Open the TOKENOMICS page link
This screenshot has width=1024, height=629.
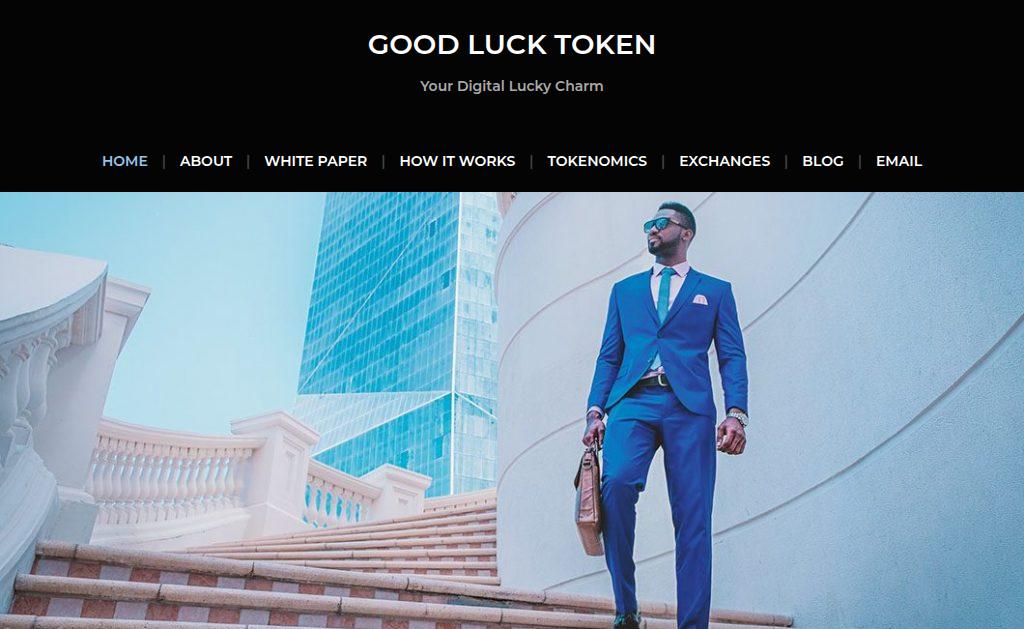[x=597, y=161]
